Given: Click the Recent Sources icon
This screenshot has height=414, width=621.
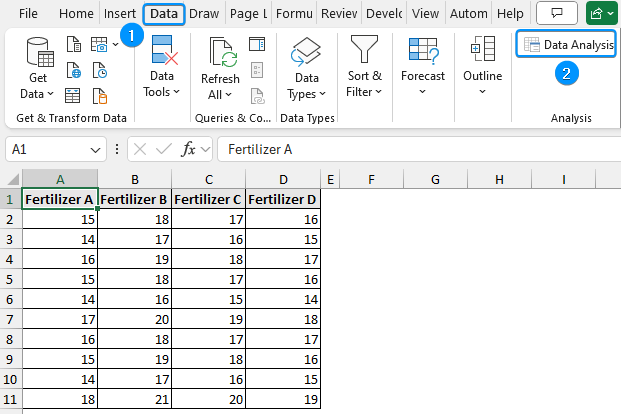Looking at the screenshot, I should click(x=100, y=70).
